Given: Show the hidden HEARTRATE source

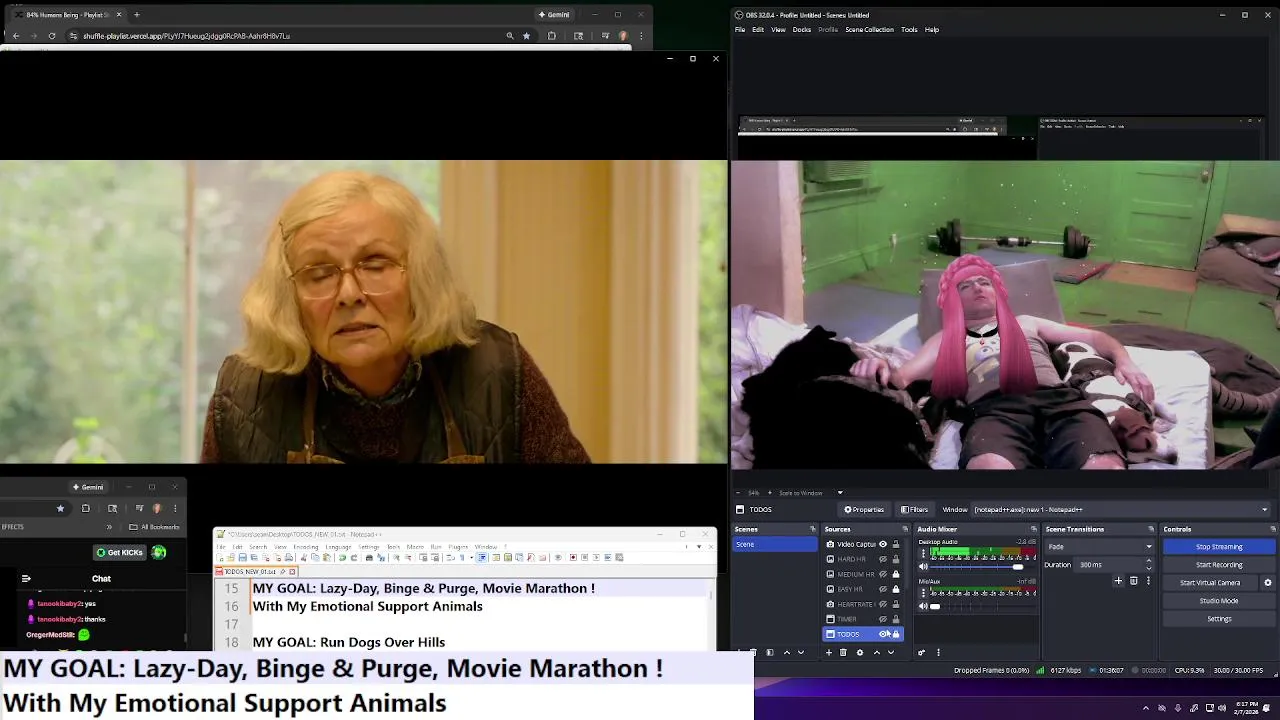Looking at the screenshot, I should 883,604.
